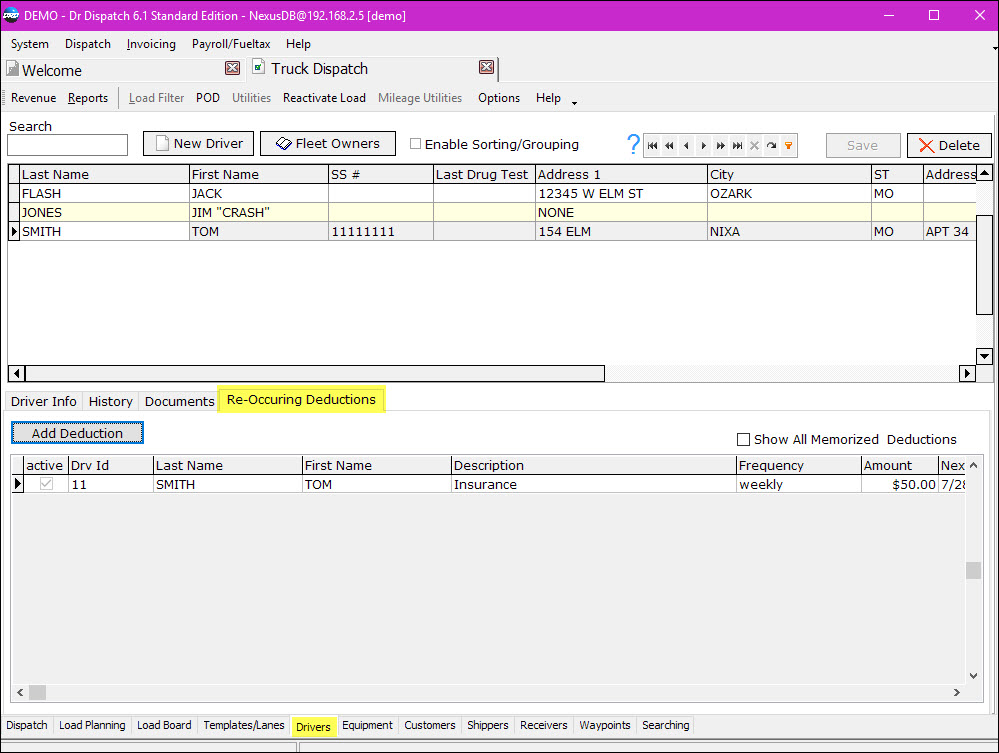Close the Welcome tab
Image resolution: width=999 pixels, height=753 pixels.
click(x=233, y=68)
